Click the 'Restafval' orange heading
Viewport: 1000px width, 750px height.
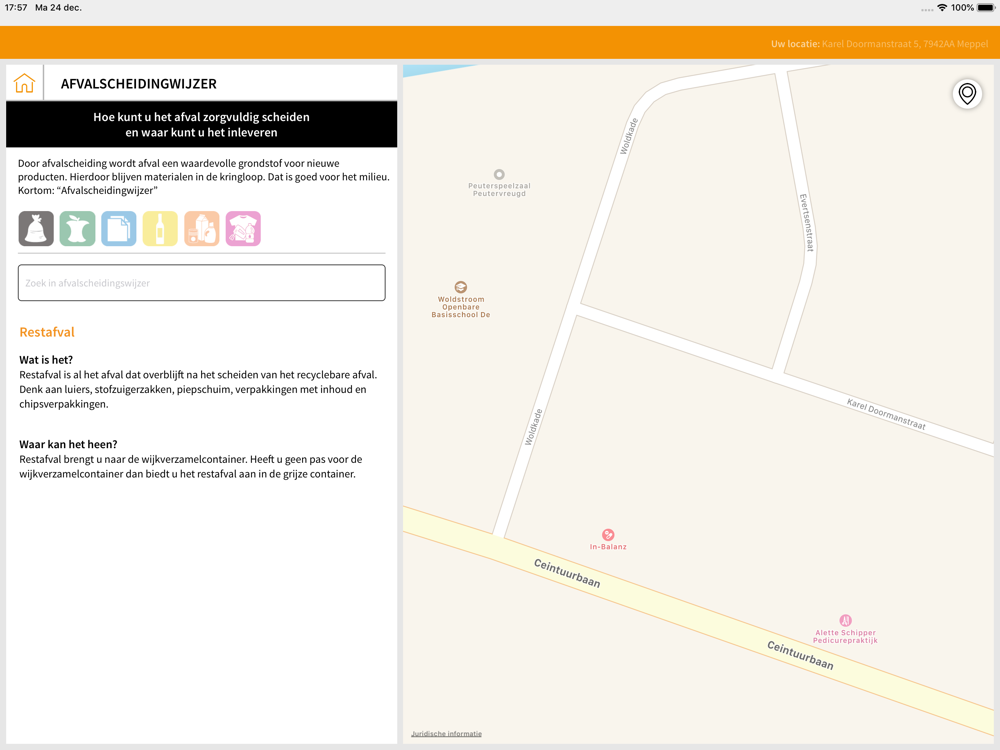[47, 332]
